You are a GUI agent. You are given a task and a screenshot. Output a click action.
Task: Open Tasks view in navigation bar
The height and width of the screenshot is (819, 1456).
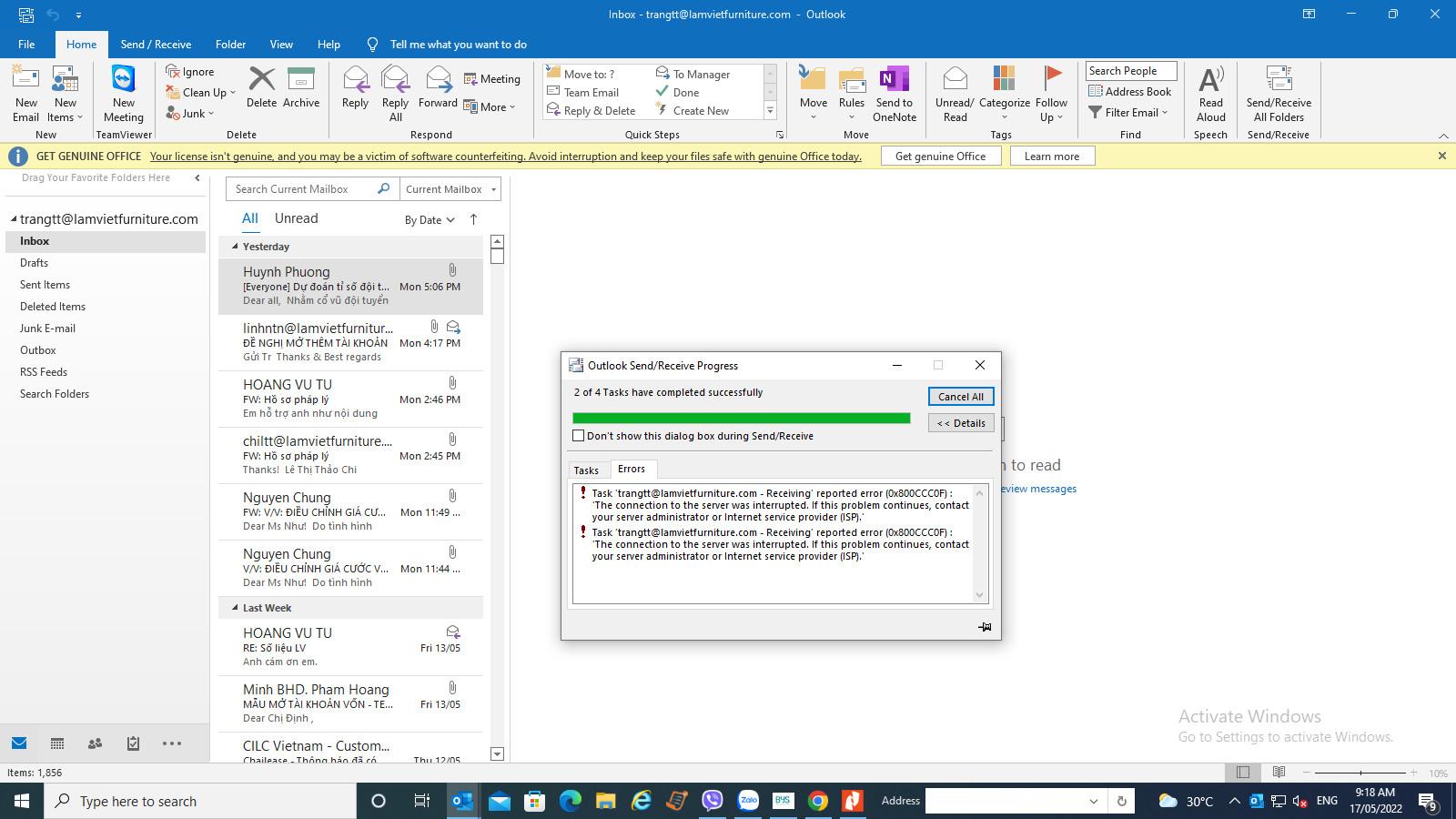(133, 743)
